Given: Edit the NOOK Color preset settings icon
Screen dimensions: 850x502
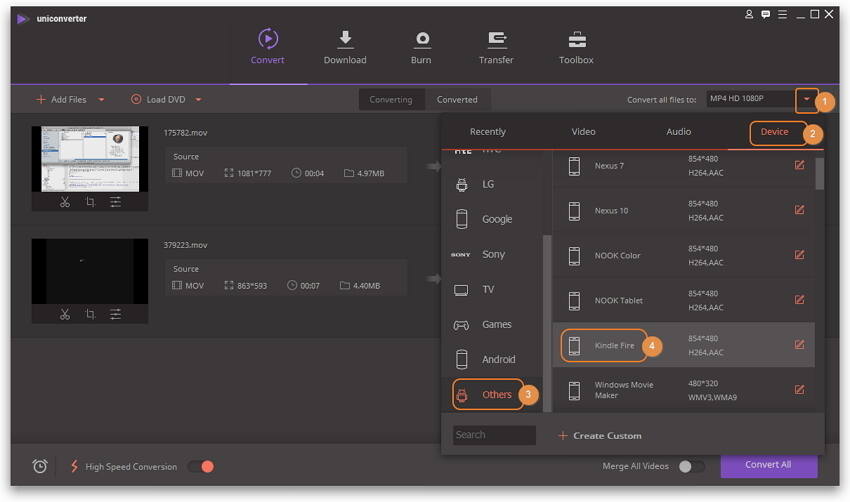Looking at the screenshot, I should pos(799,255).
